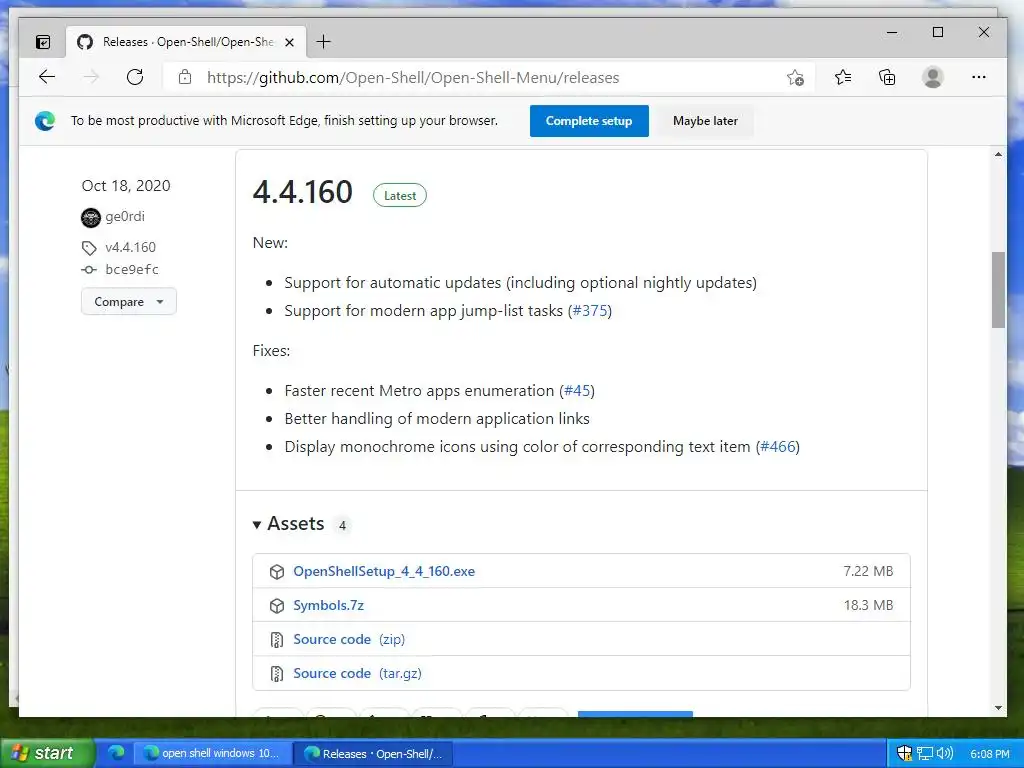Open the tab actions menu icon
Viewport: 1024px width, 768px height.
pos(43,42)
